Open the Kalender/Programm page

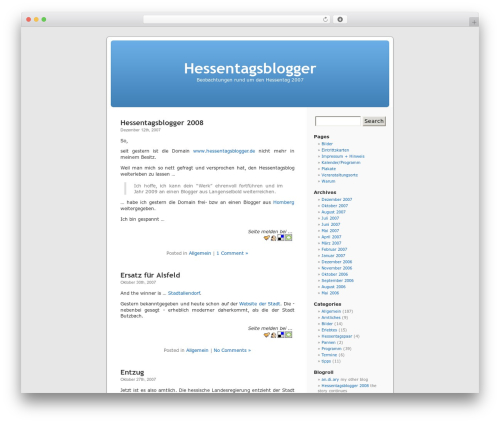(341, 163)
